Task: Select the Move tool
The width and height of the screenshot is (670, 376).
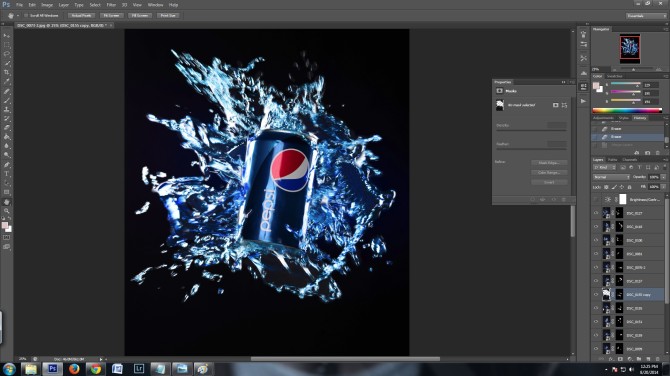Action: [x=6, y=35]
